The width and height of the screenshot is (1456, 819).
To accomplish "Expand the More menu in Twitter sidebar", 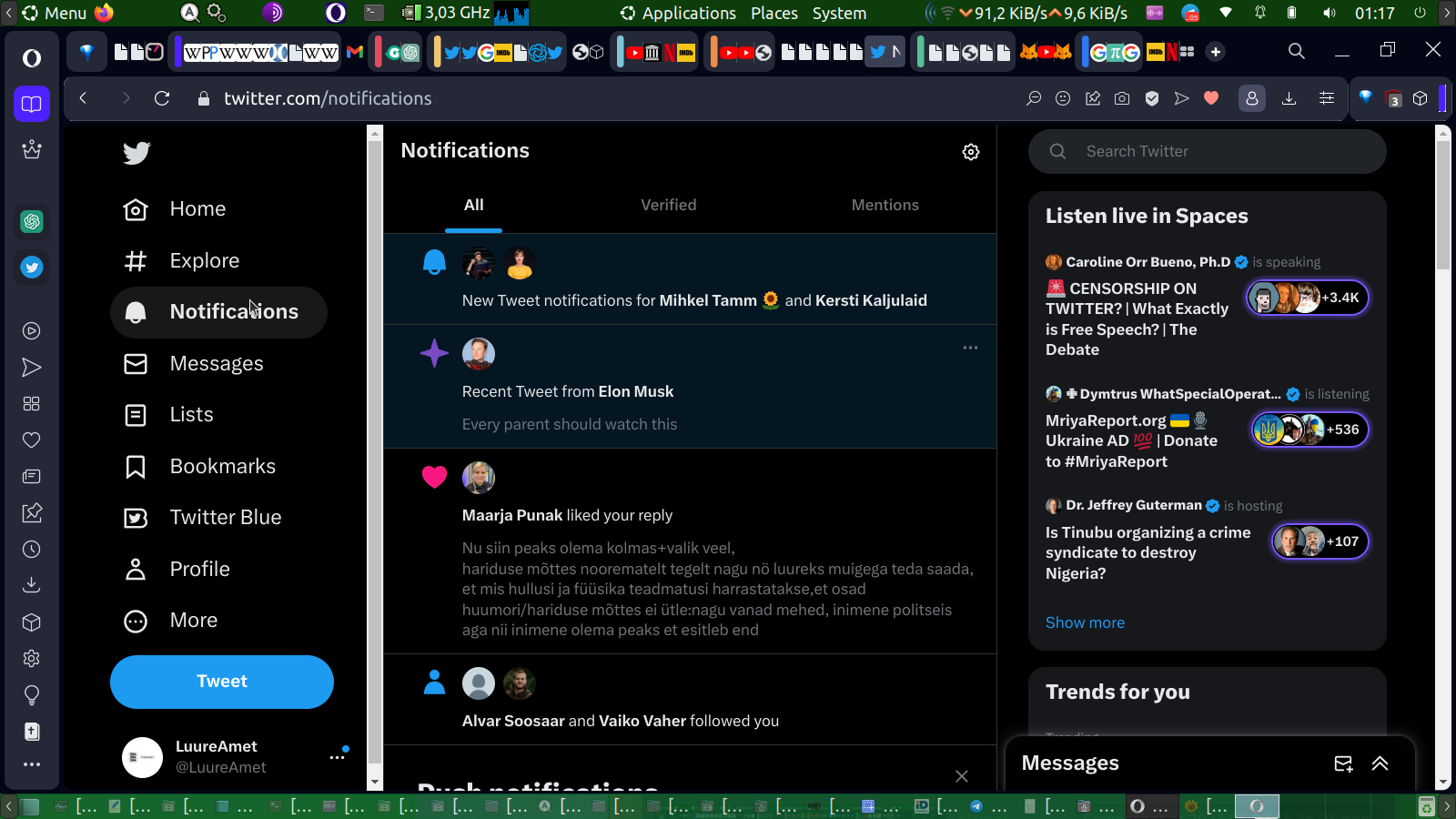I will tap(171, 621).
